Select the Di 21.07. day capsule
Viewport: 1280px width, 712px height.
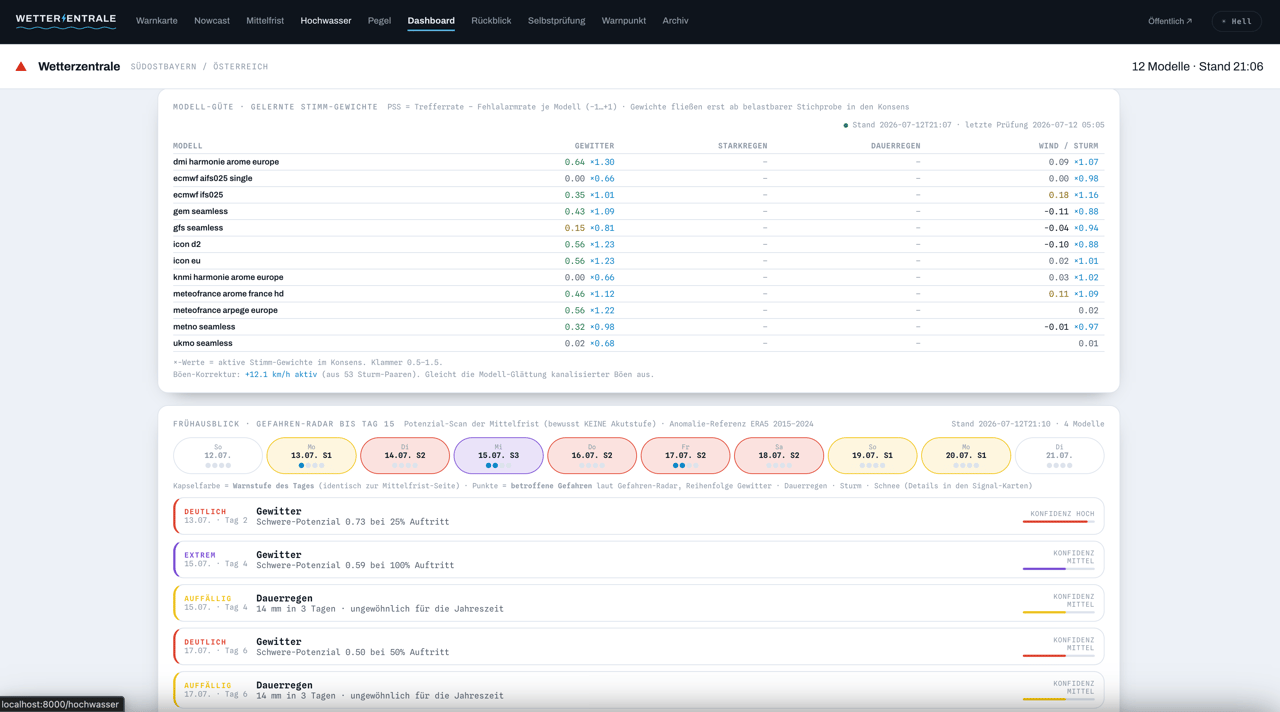coord(1059,455)
